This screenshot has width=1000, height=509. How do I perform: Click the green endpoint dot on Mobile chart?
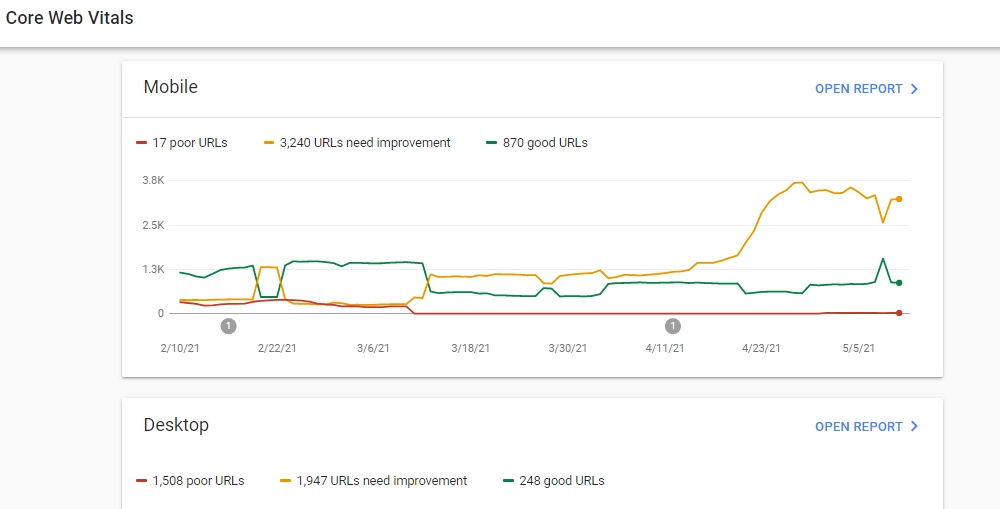tap(899, 283)
